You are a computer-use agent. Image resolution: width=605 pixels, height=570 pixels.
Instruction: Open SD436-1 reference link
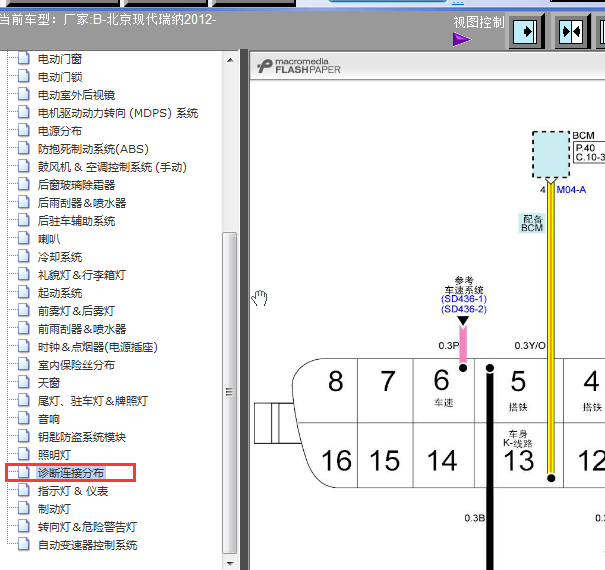pos(464,299)
